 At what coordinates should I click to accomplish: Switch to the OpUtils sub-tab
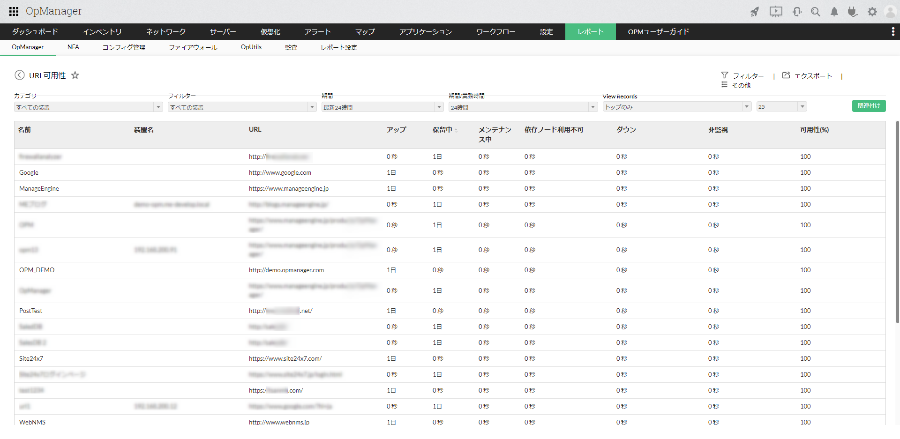[x=251, y=48]
